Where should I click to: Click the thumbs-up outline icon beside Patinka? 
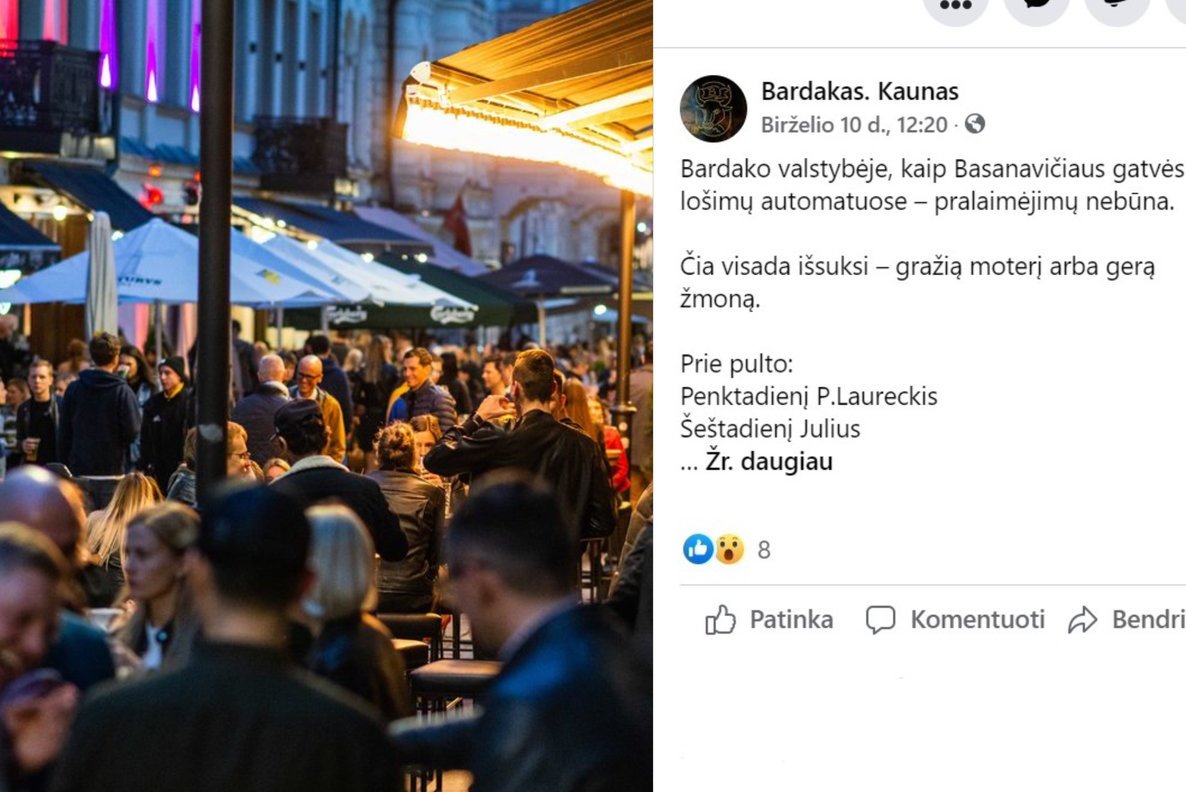point(720,620)
